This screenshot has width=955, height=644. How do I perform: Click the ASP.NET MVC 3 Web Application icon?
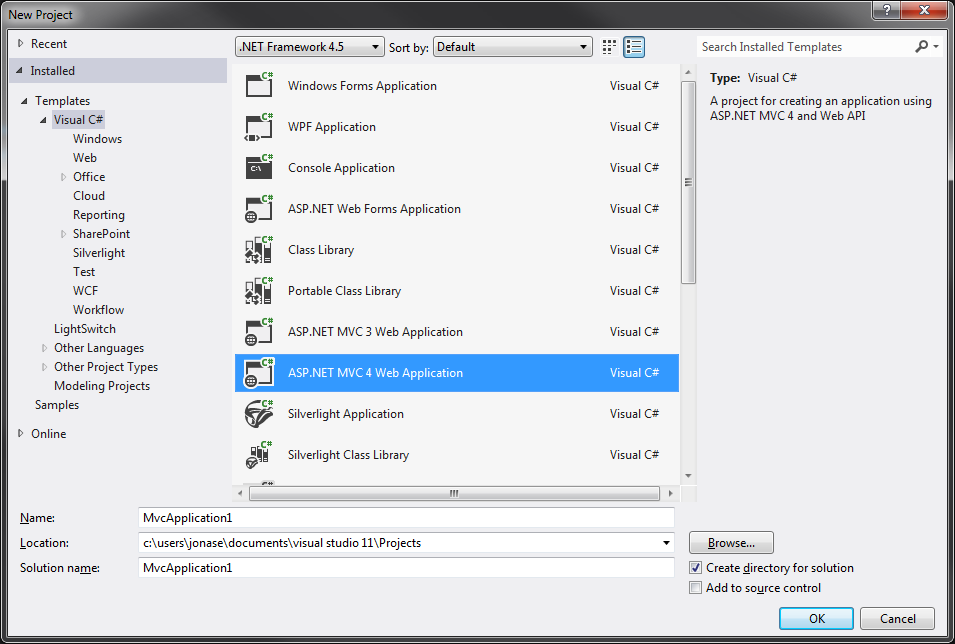(258, 331)
